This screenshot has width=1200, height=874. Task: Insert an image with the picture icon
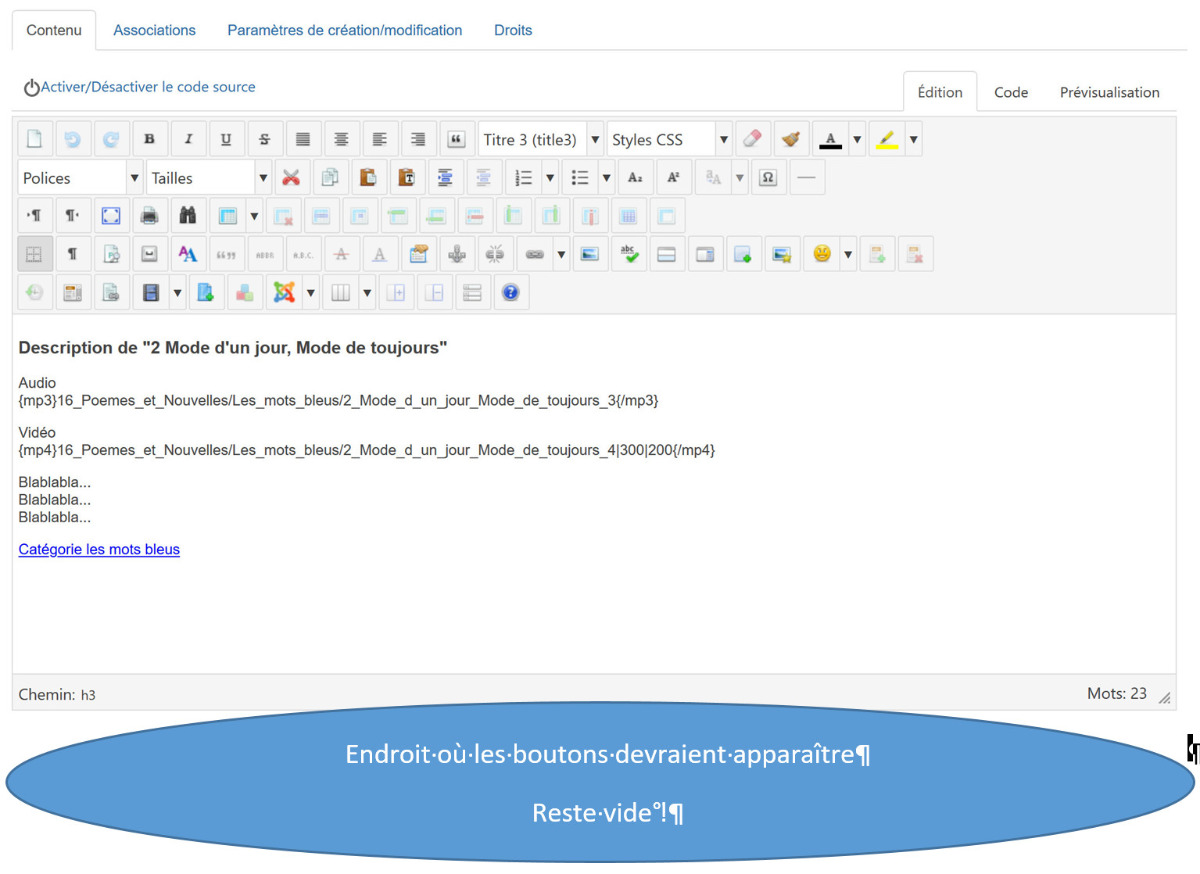[589, 254]
